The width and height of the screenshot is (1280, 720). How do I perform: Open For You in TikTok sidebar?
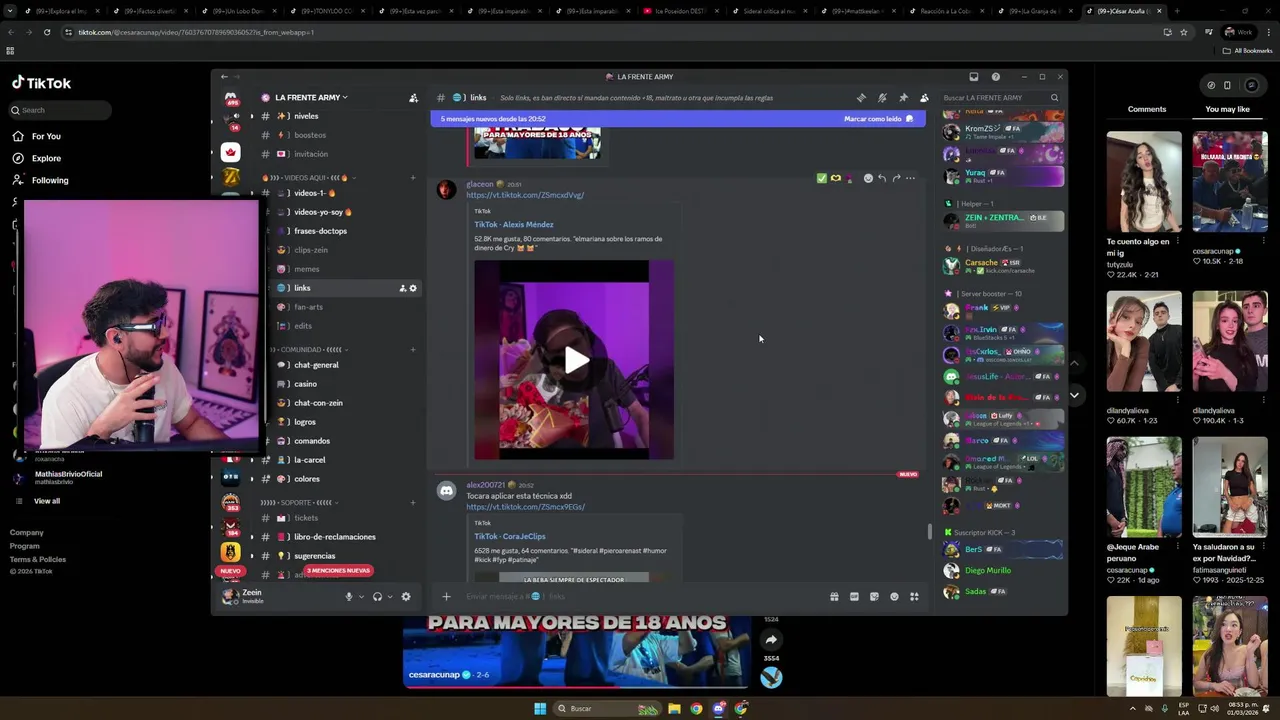click(x=46, y=136)
